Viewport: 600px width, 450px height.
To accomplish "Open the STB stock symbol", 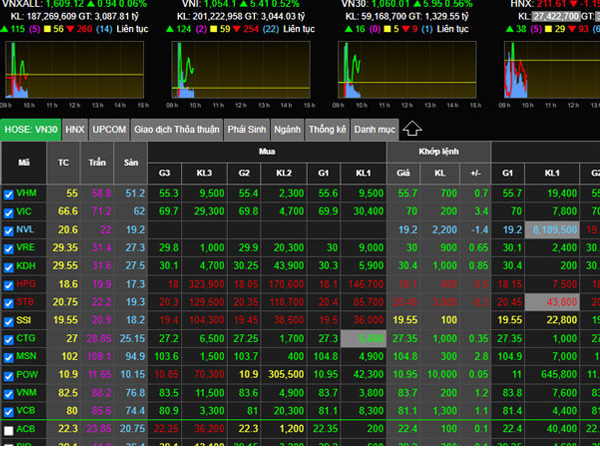I will 25,302.
